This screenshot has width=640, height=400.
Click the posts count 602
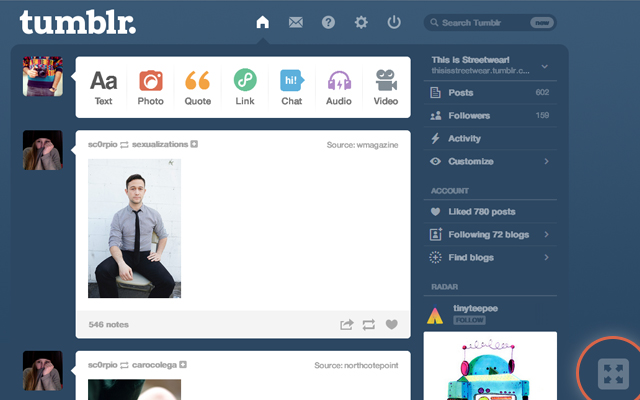[x=542, y=92]
